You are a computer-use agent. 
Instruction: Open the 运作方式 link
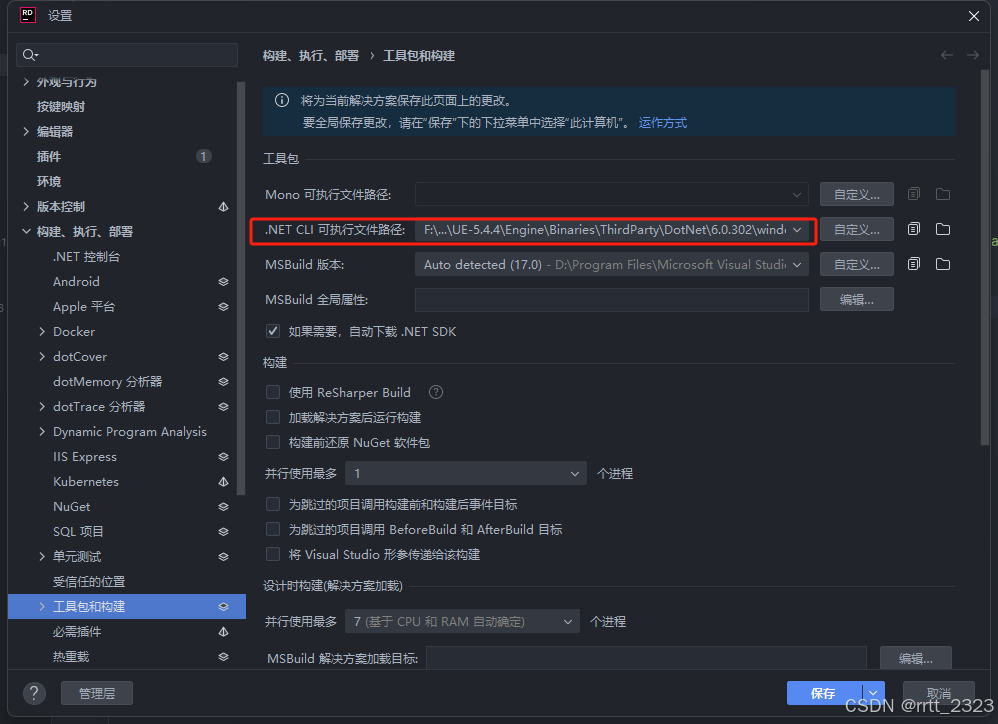pyautogui.click(x=663, y=123)
